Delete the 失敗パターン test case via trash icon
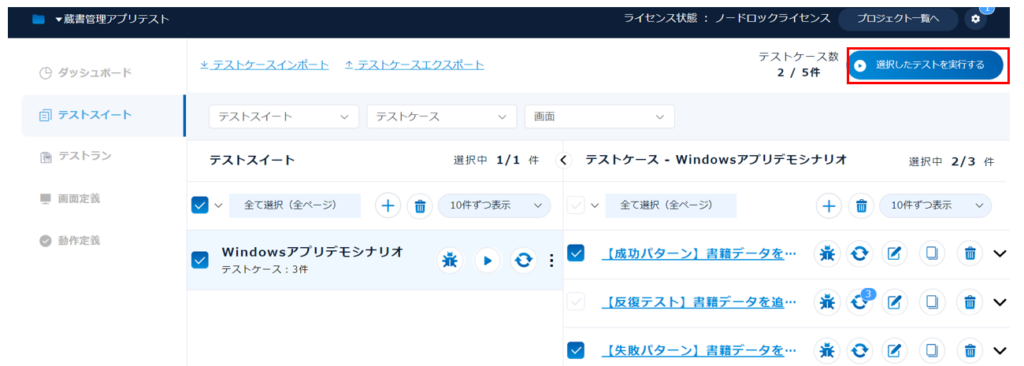The height and width of the screenshot is (366, 1024). coord(970,350)
